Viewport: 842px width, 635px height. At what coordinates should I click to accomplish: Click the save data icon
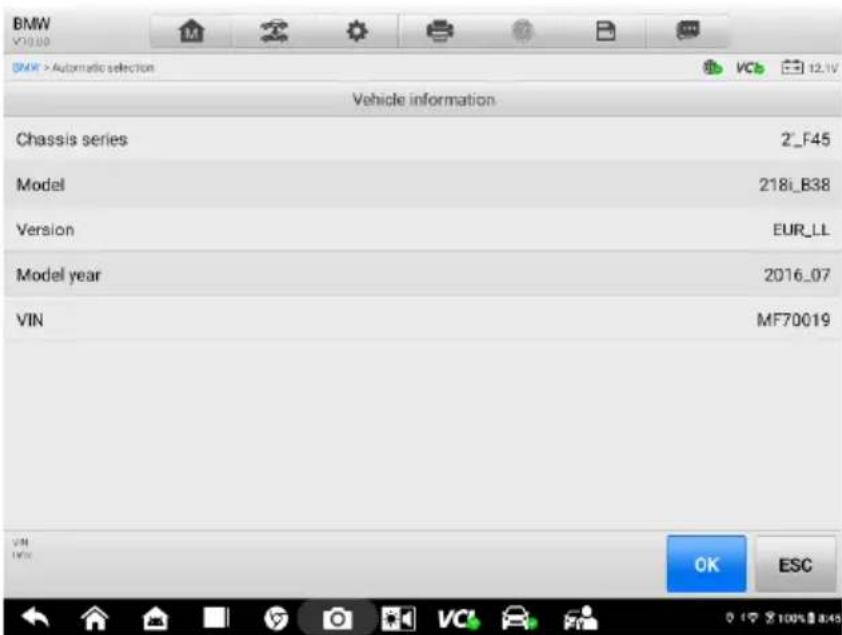click(605, 31)
